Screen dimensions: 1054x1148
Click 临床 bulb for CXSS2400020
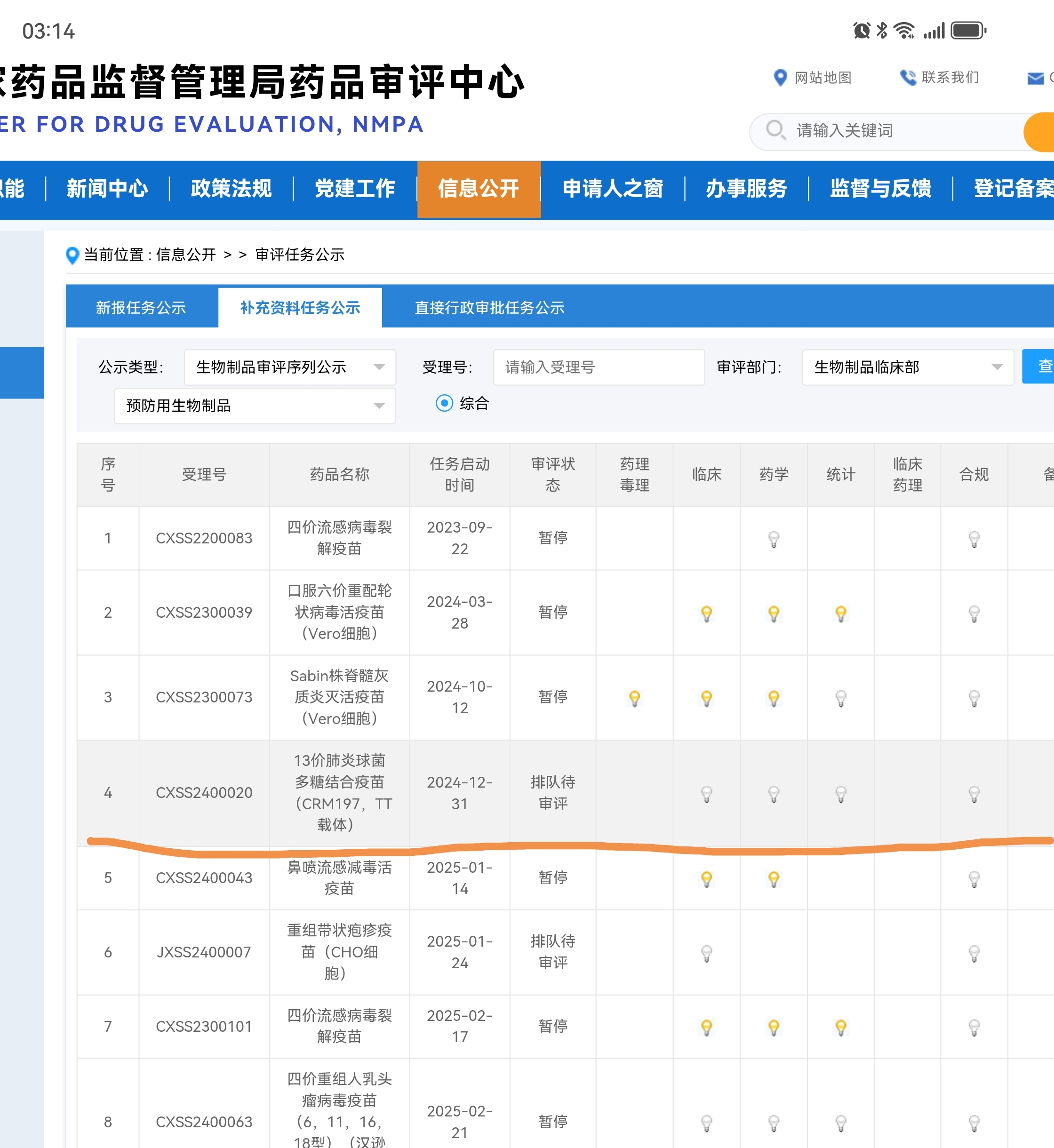click(706, 794)
